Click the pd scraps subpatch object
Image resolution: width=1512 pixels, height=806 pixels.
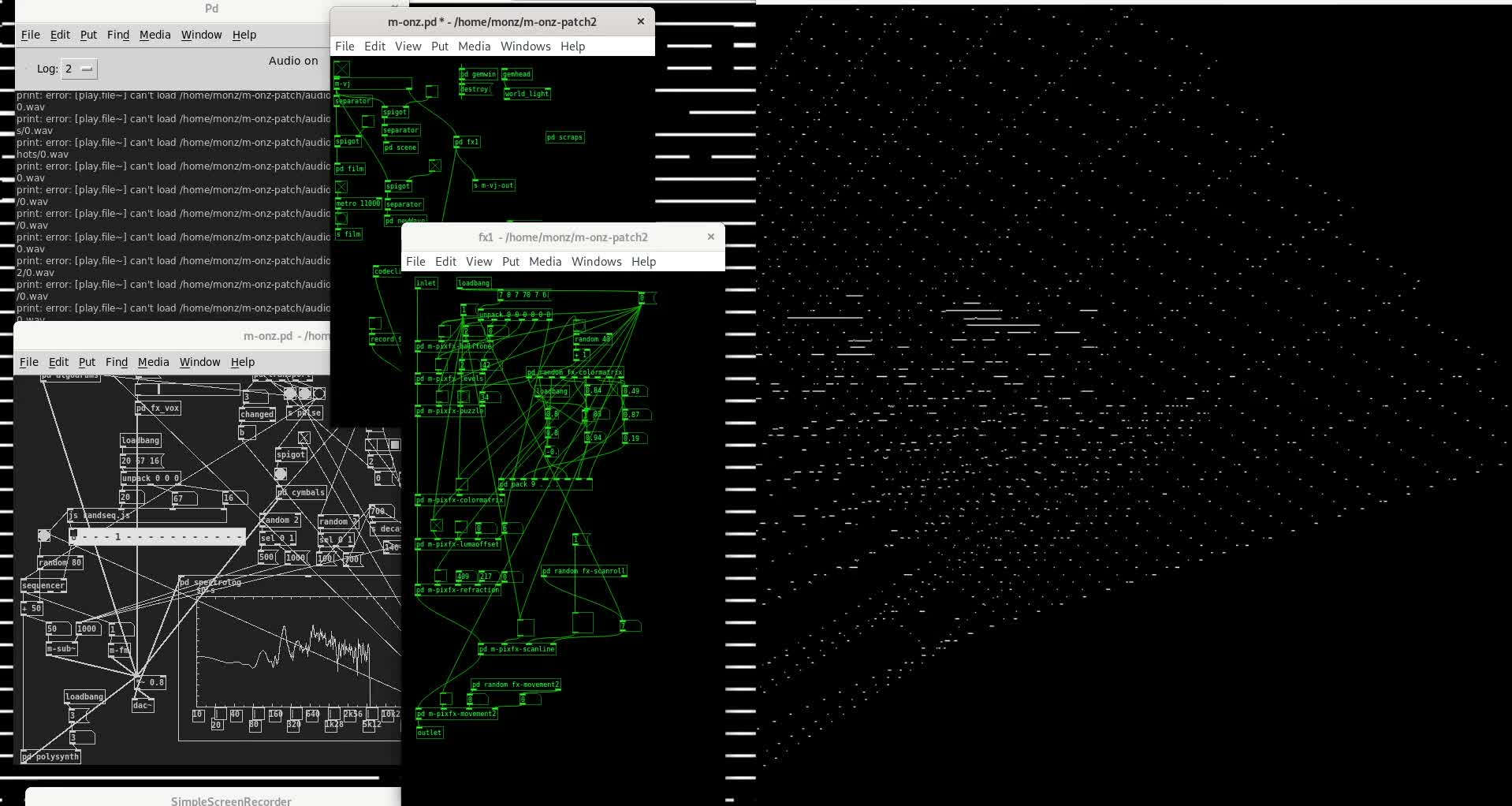pyautogui.click(x=564, y=137)
